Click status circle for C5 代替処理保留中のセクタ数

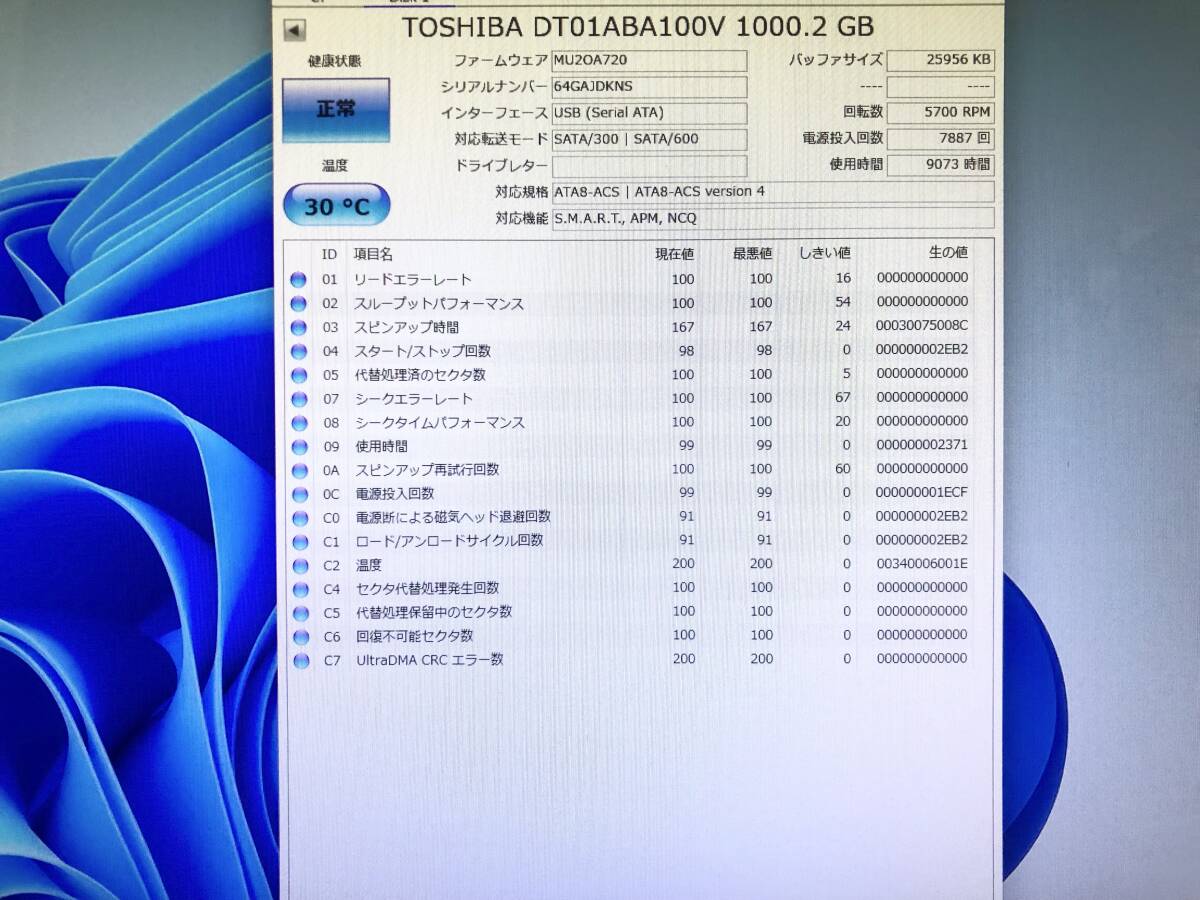300,613
